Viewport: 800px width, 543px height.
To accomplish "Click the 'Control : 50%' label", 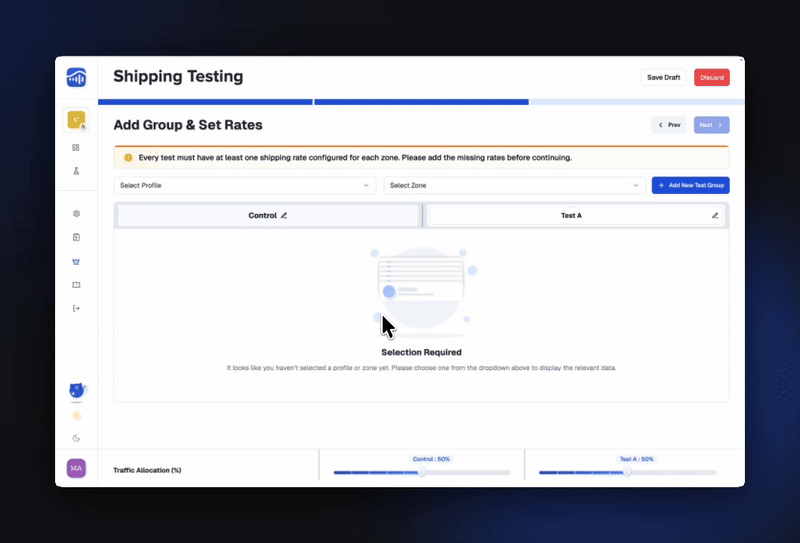I will click(x=431, y=459).
